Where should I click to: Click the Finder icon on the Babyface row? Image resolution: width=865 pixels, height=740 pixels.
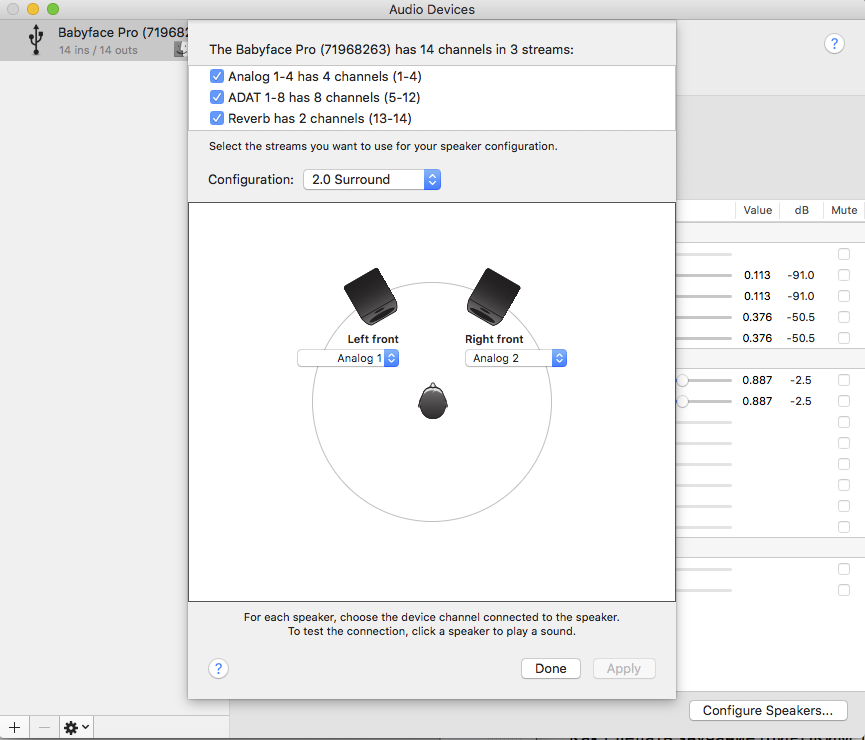(x=181, y=50)
